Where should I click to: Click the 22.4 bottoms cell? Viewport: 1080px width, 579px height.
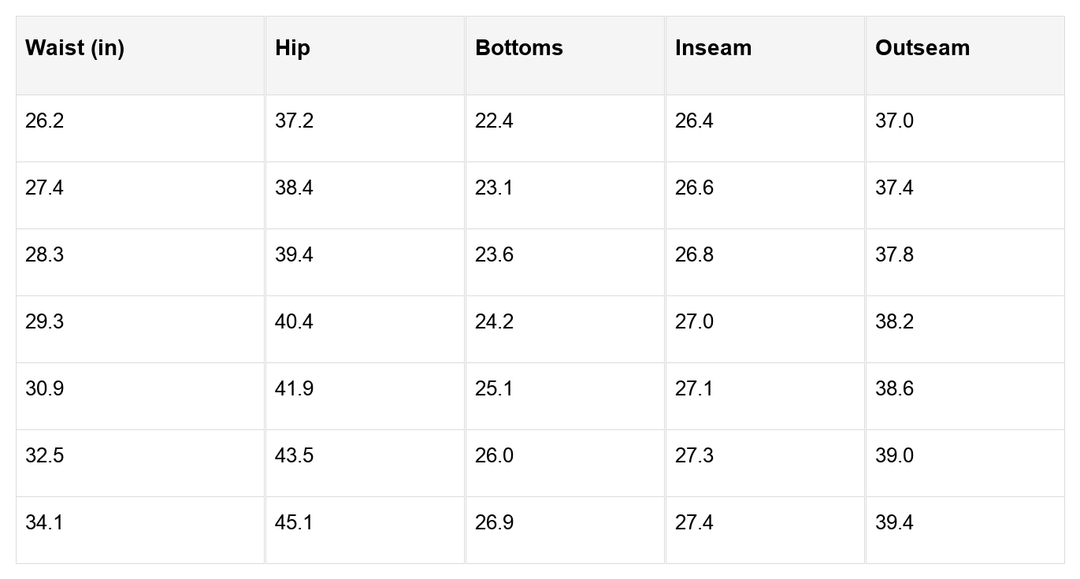point(494,121)
